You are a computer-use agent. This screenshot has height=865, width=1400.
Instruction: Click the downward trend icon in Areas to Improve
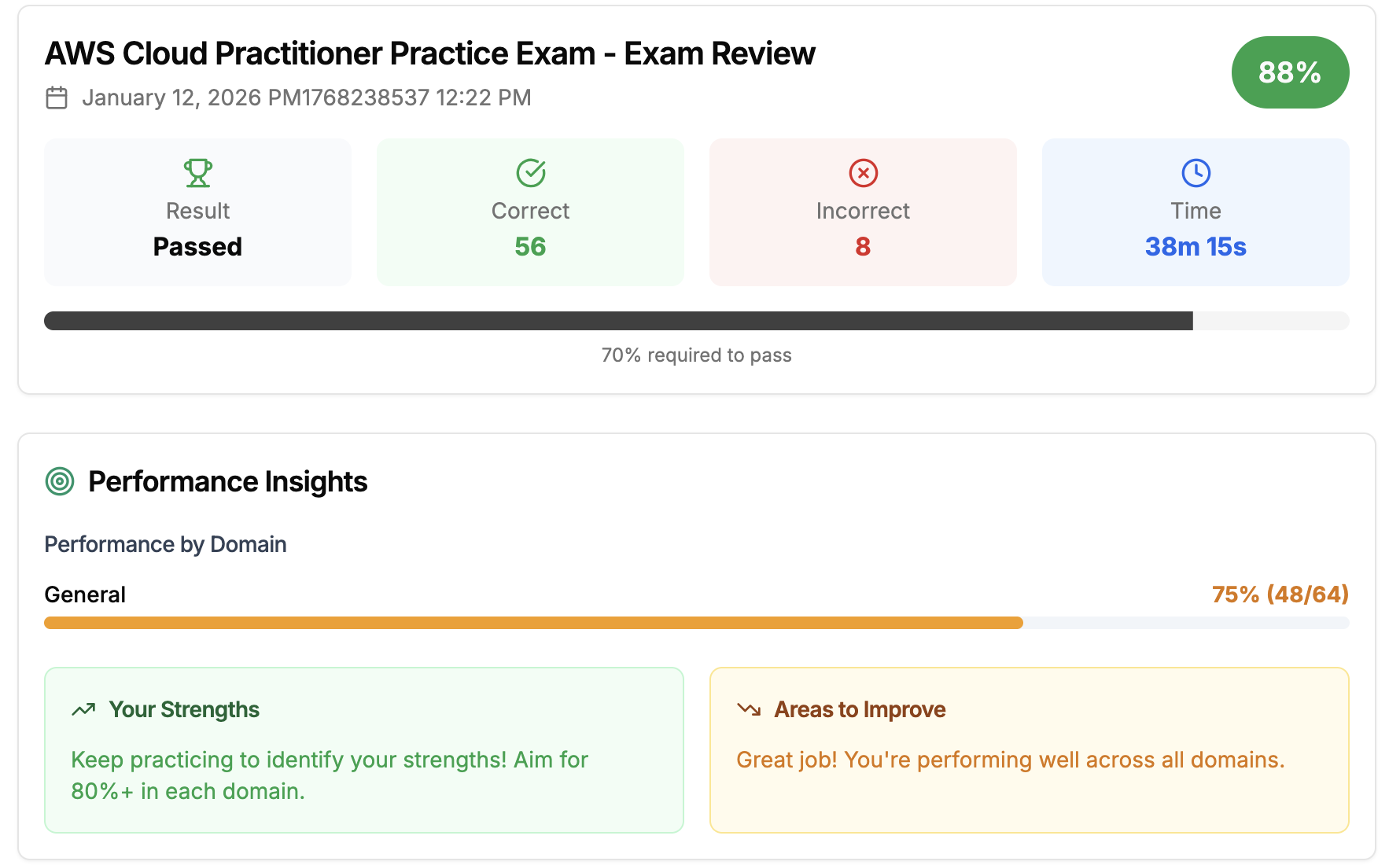click(748, 709)
